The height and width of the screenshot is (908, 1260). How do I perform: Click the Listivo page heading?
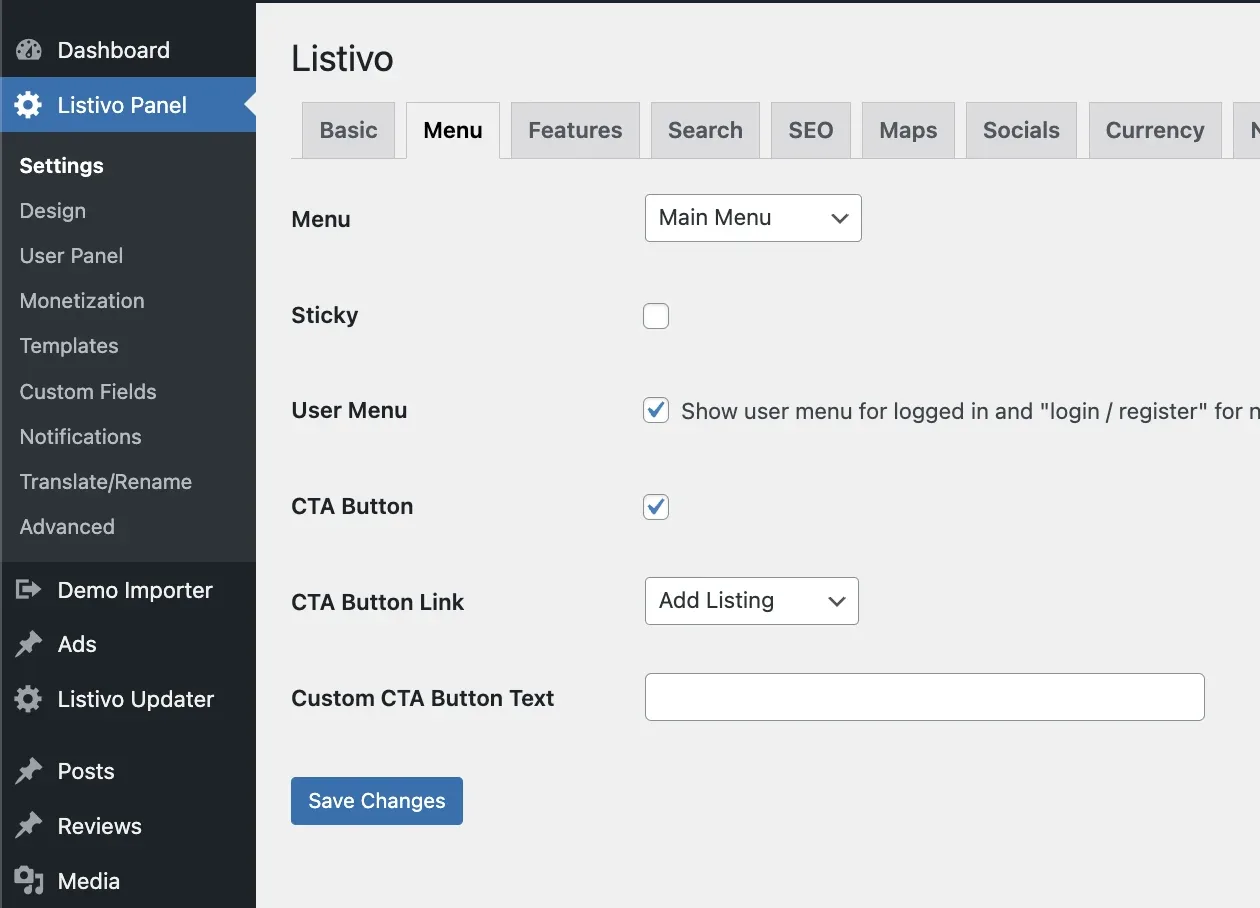coord(342,59)
